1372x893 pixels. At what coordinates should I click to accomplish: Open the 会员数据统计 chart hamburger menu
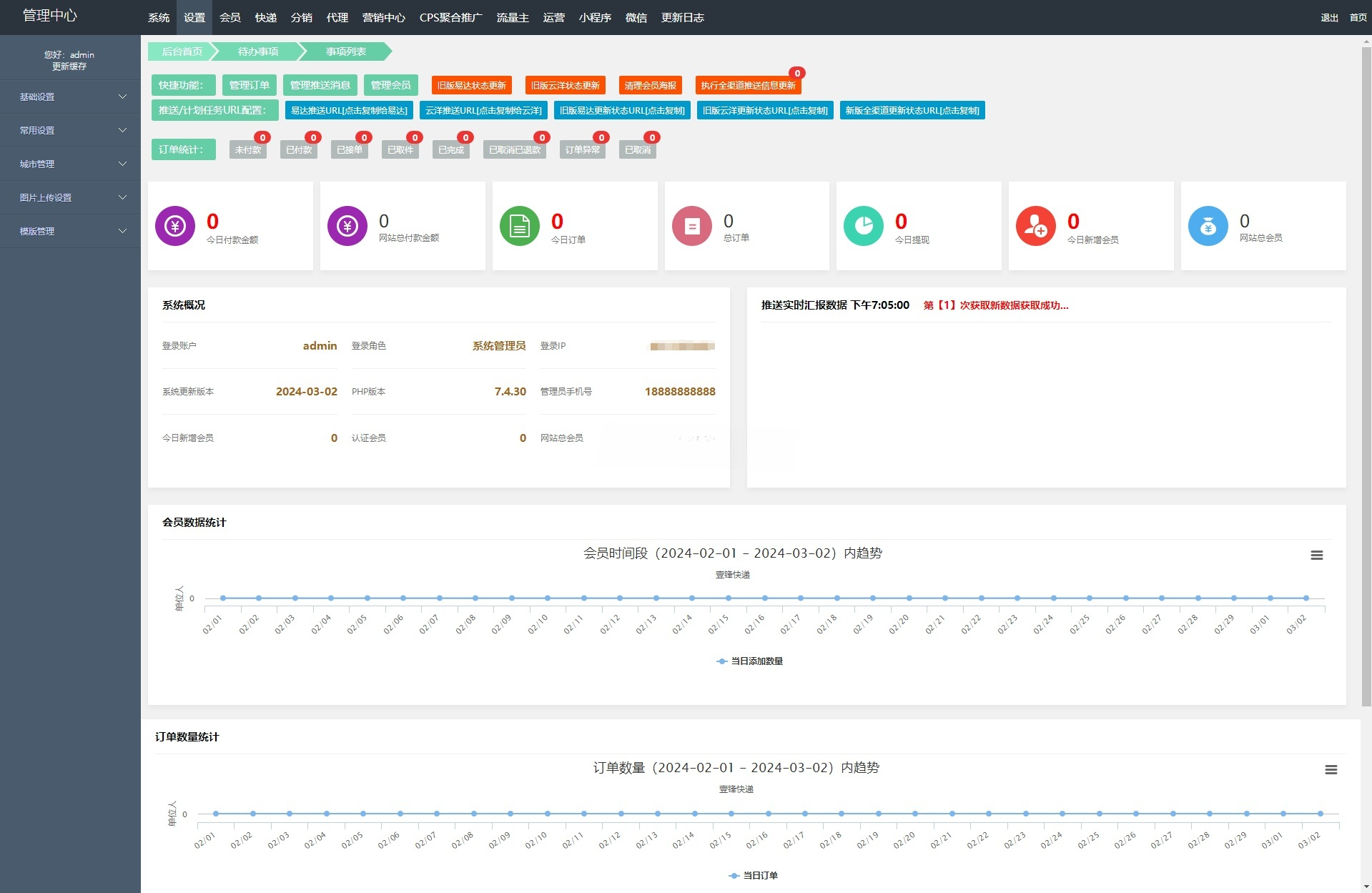1316,555
